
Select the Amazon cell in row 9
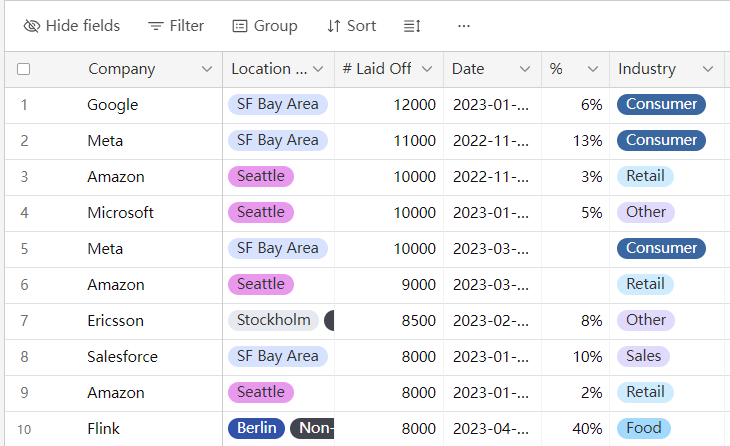pyautogui.click(x=114, y=393)
